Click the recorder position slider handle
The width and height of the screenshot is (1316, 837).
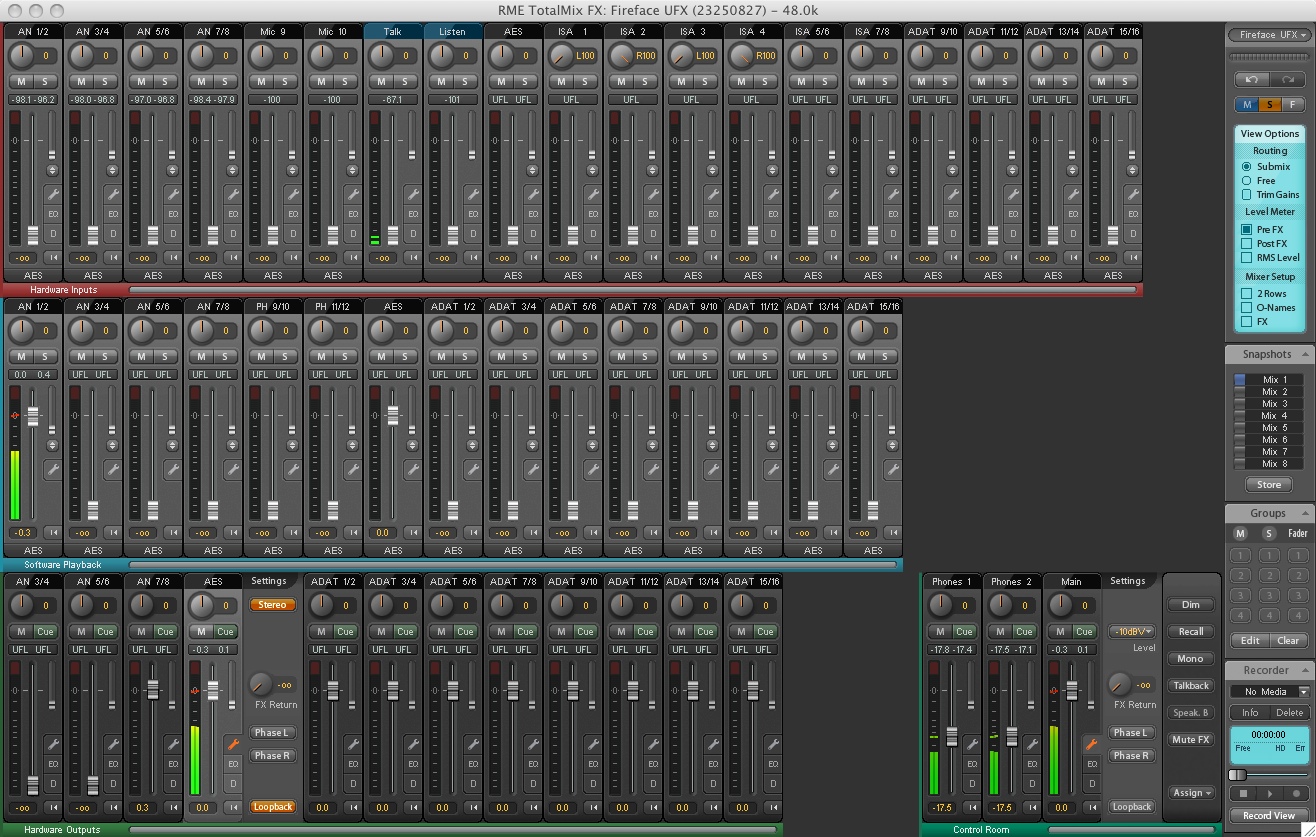coord(1237,775)
